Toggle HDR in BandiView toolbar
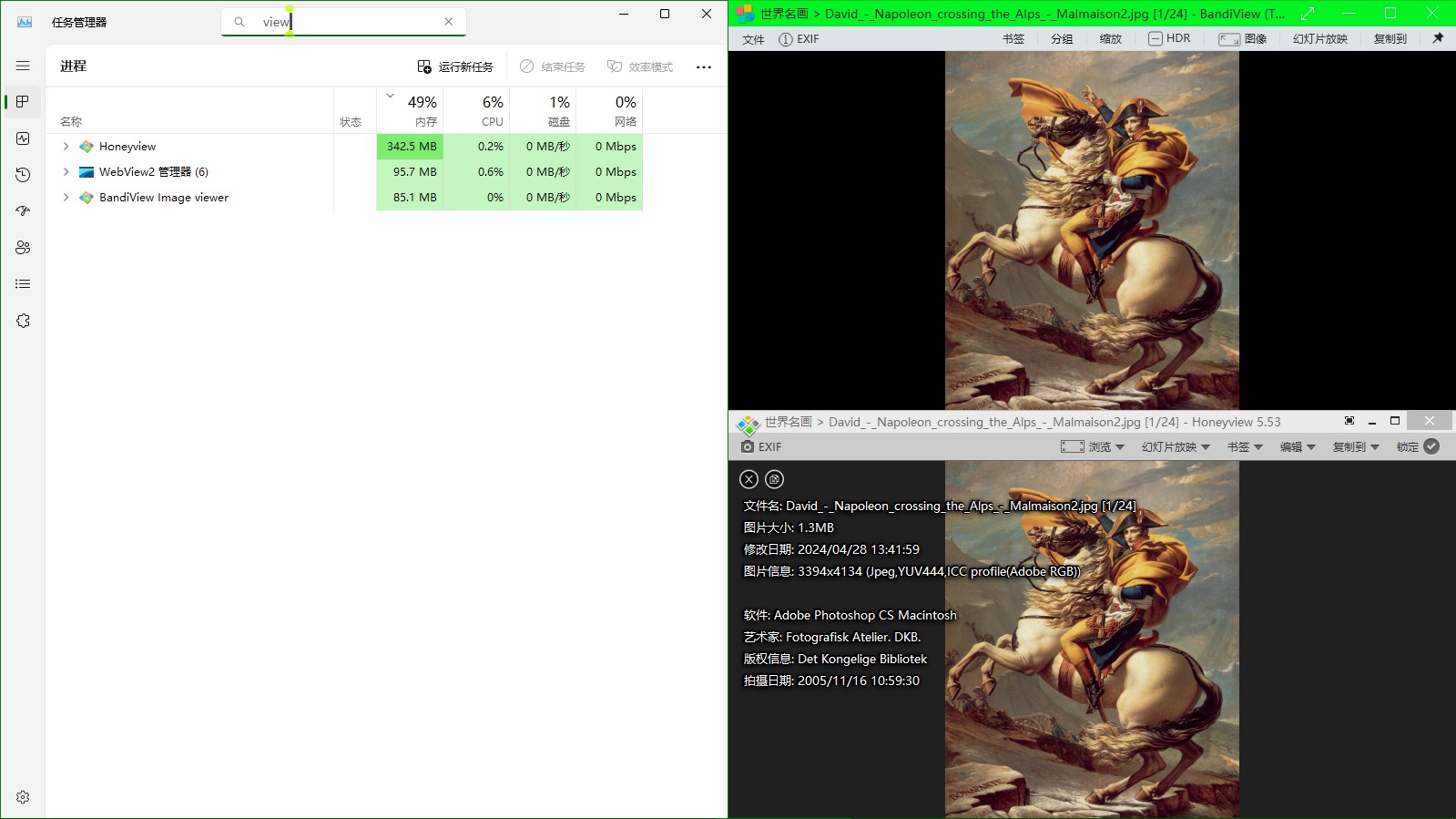This screenshot has width=1456, height=819. [x=1169, y=39]
